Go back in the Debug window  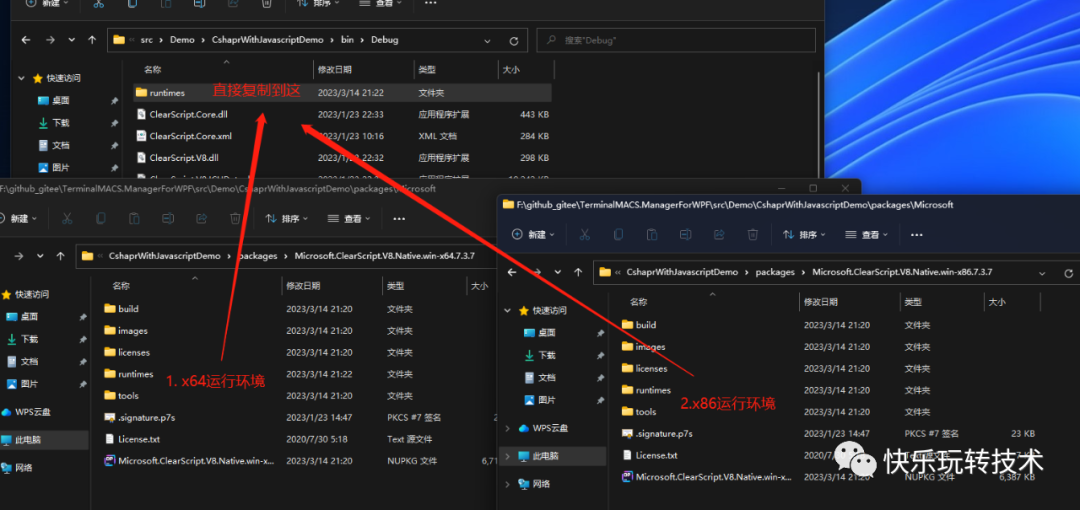tap(26, 40)
